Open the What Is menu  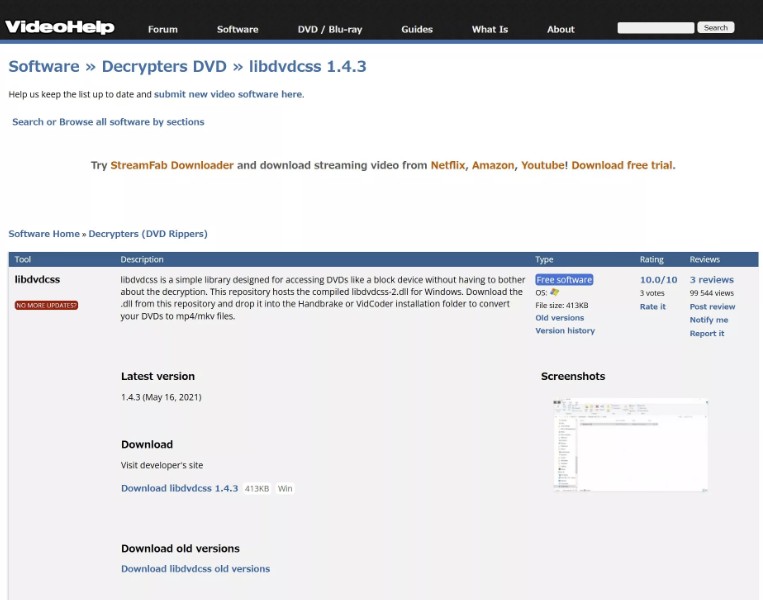coord(490,29)
